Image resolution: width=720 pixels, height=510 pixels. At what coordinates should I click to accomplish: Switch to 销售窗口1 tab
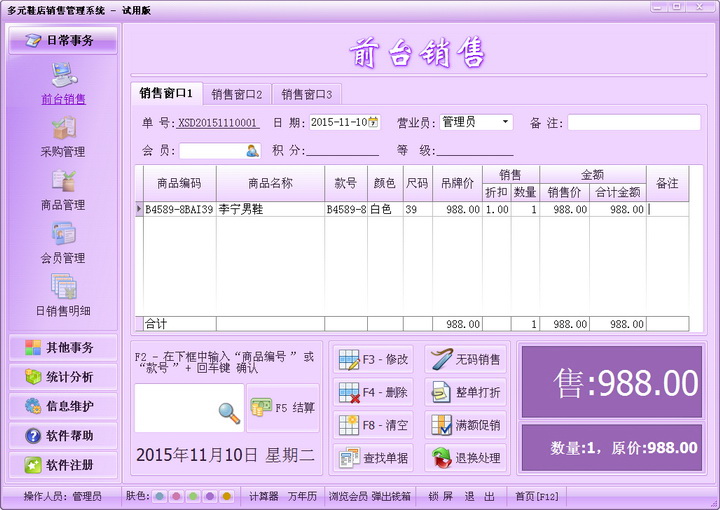[166, 94]
